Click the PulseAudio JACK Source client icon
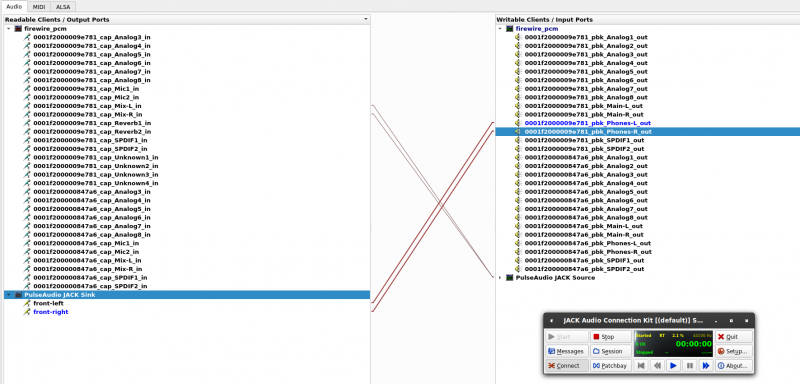800x384 pixels. tap(510, 277)
